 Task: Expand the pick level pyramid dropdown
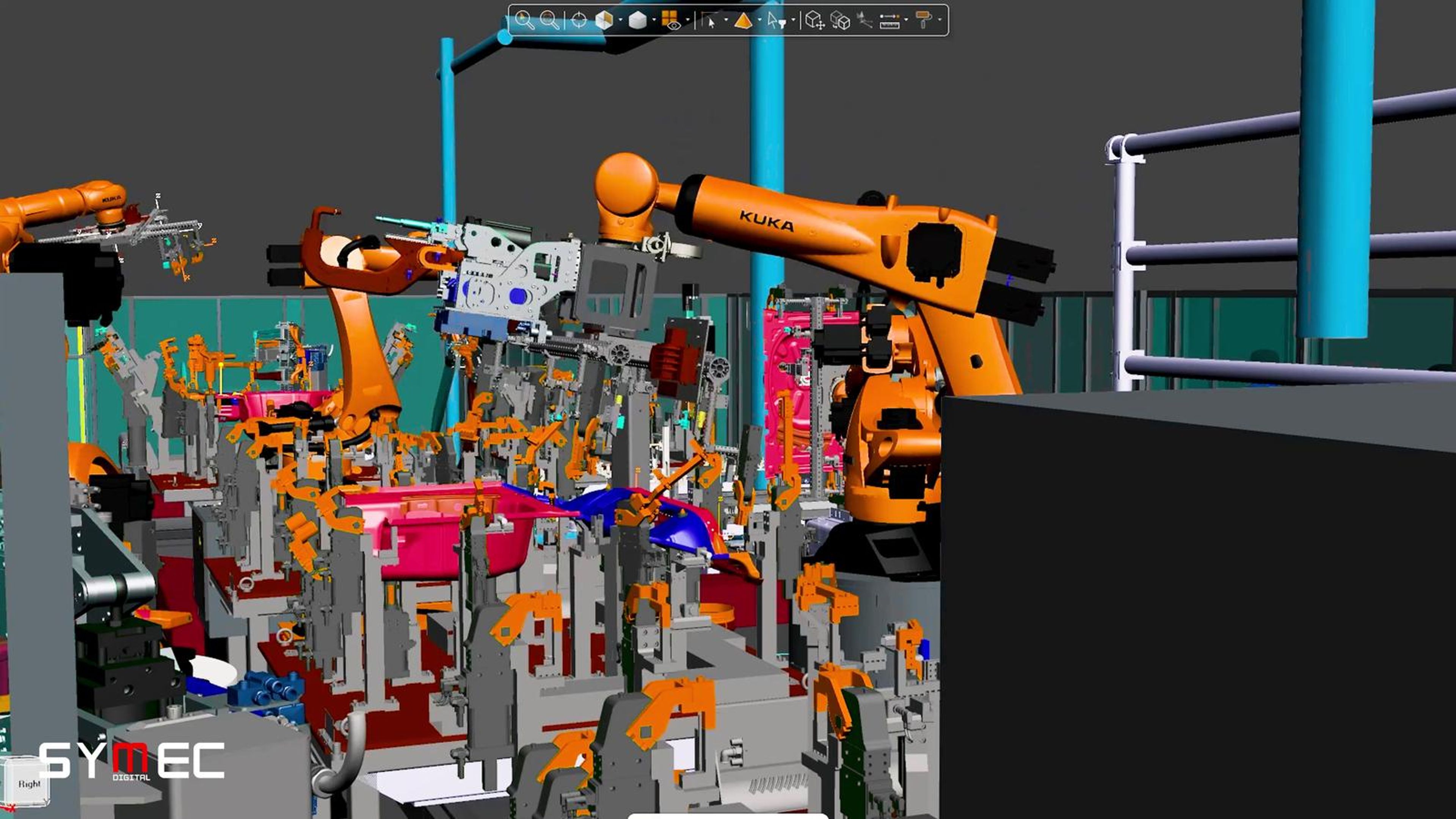point(759,20)
